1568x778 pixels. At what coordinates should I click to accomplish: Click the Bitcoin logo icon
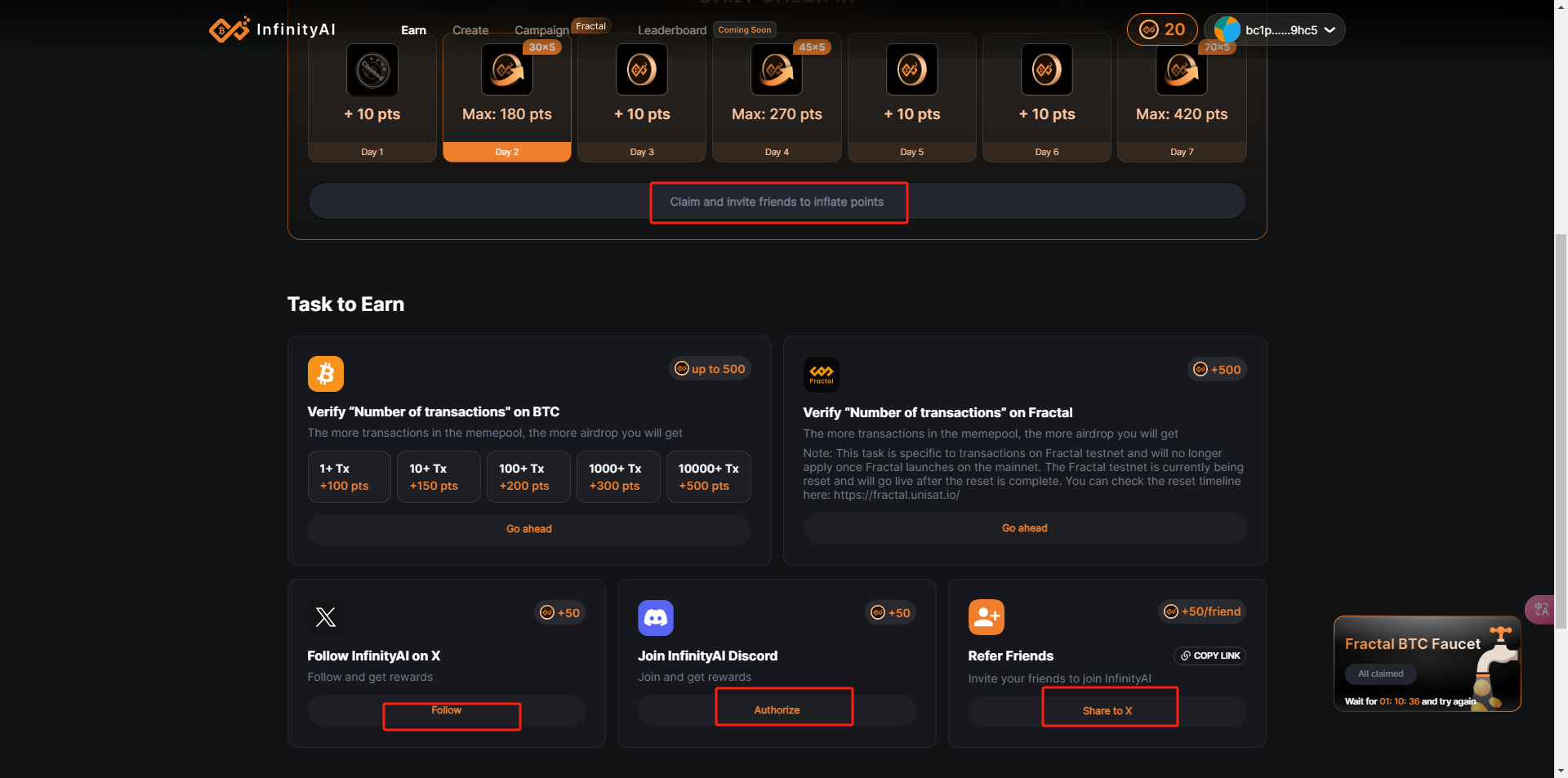pyautogui.click(x=326, y=374)
